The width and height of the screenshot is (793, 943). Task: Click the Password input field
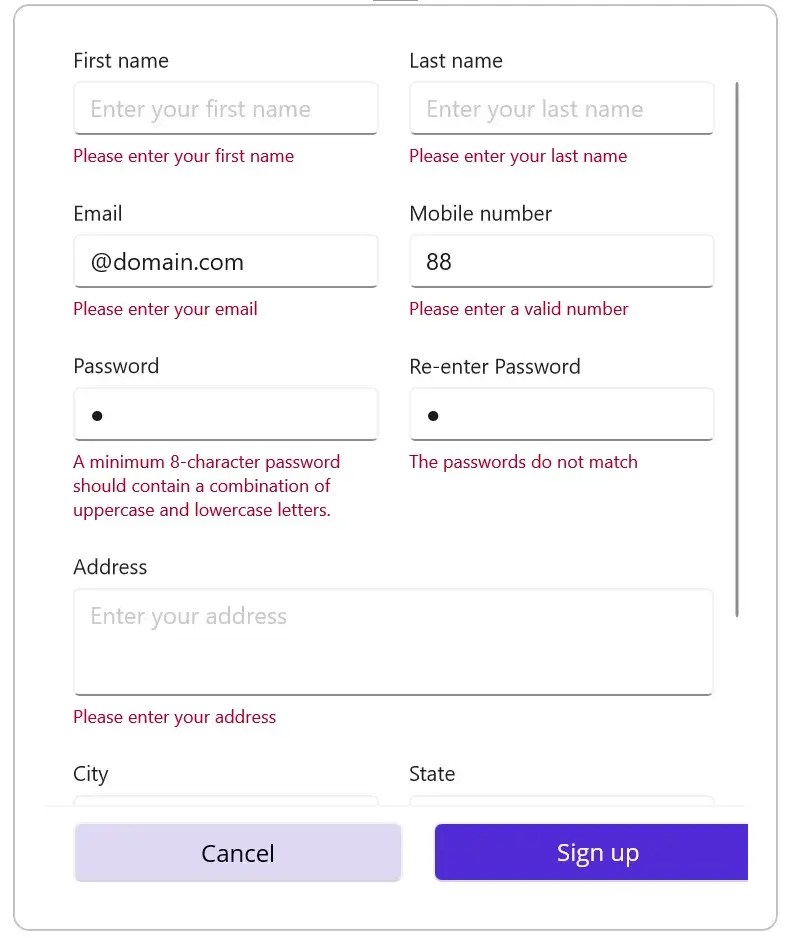pos(225,413)
